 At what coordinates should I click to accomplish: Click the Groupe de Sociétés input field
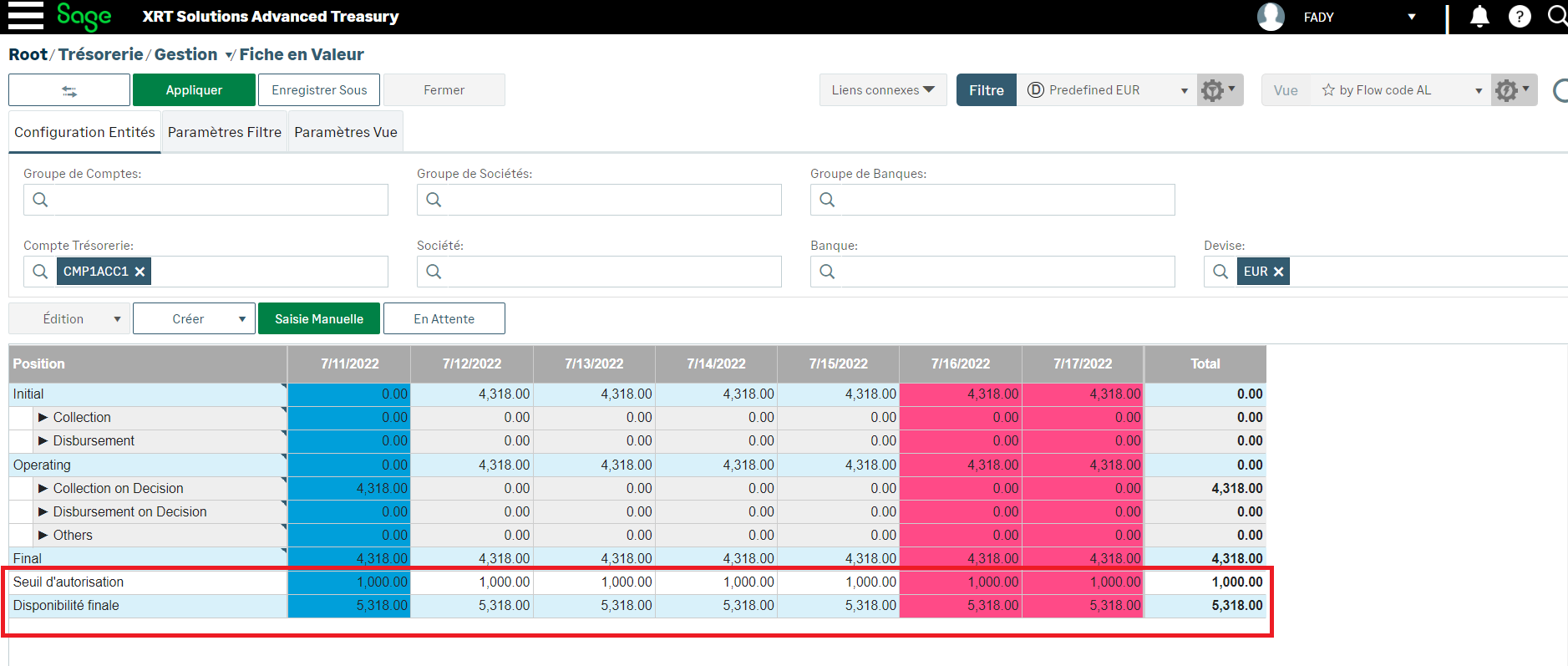point(610,200)
